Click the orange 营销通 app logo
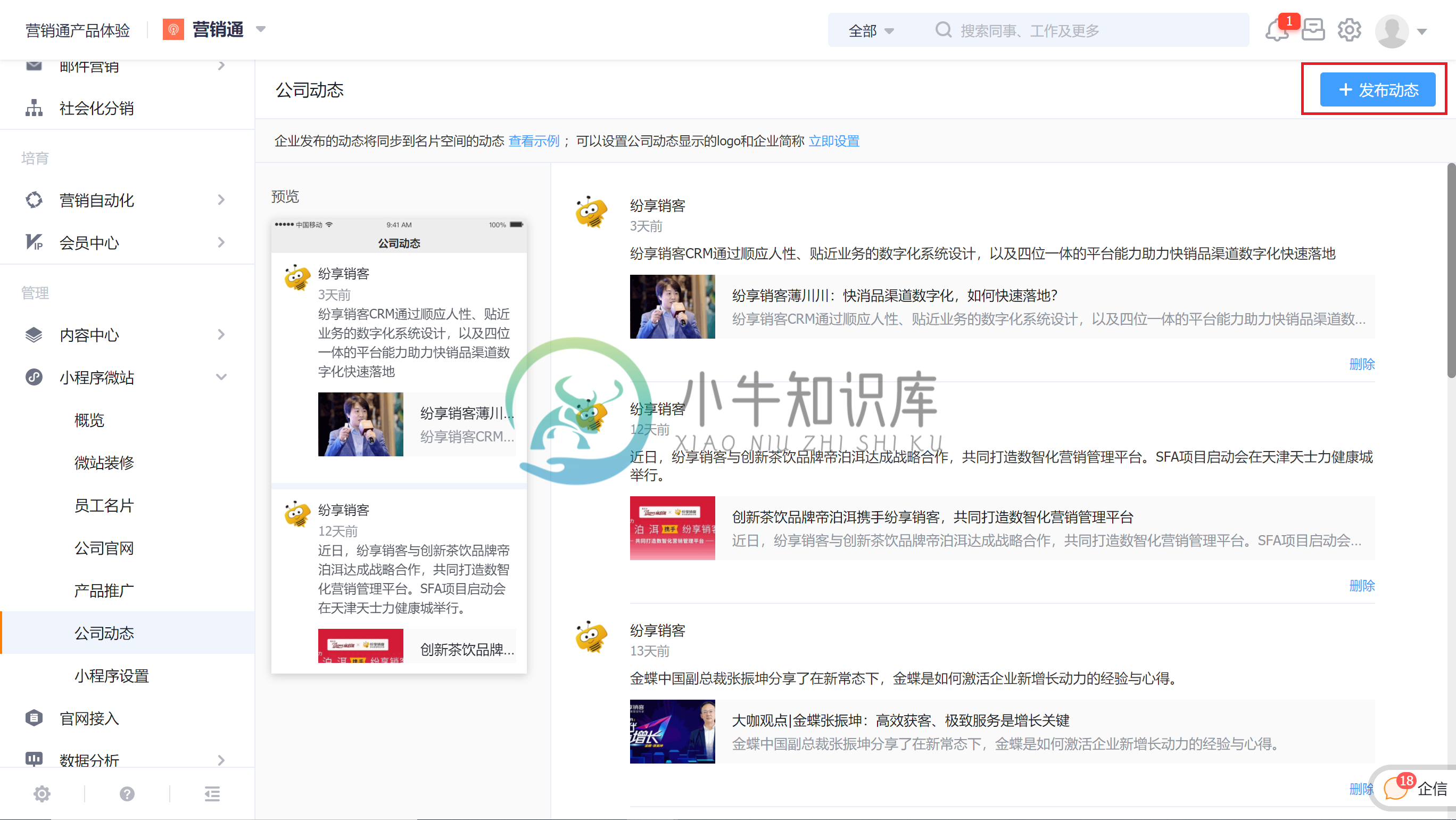The image size is (1456, 820). (x=173, y=29)
